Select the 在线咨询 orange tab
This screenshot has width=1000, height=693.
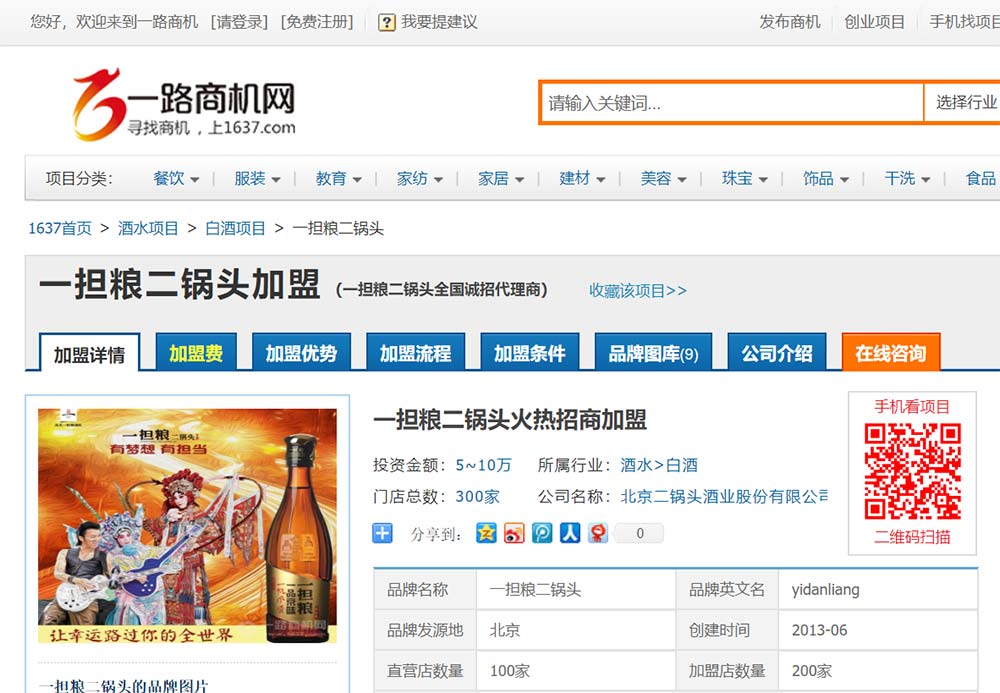(x=890, y=353)
